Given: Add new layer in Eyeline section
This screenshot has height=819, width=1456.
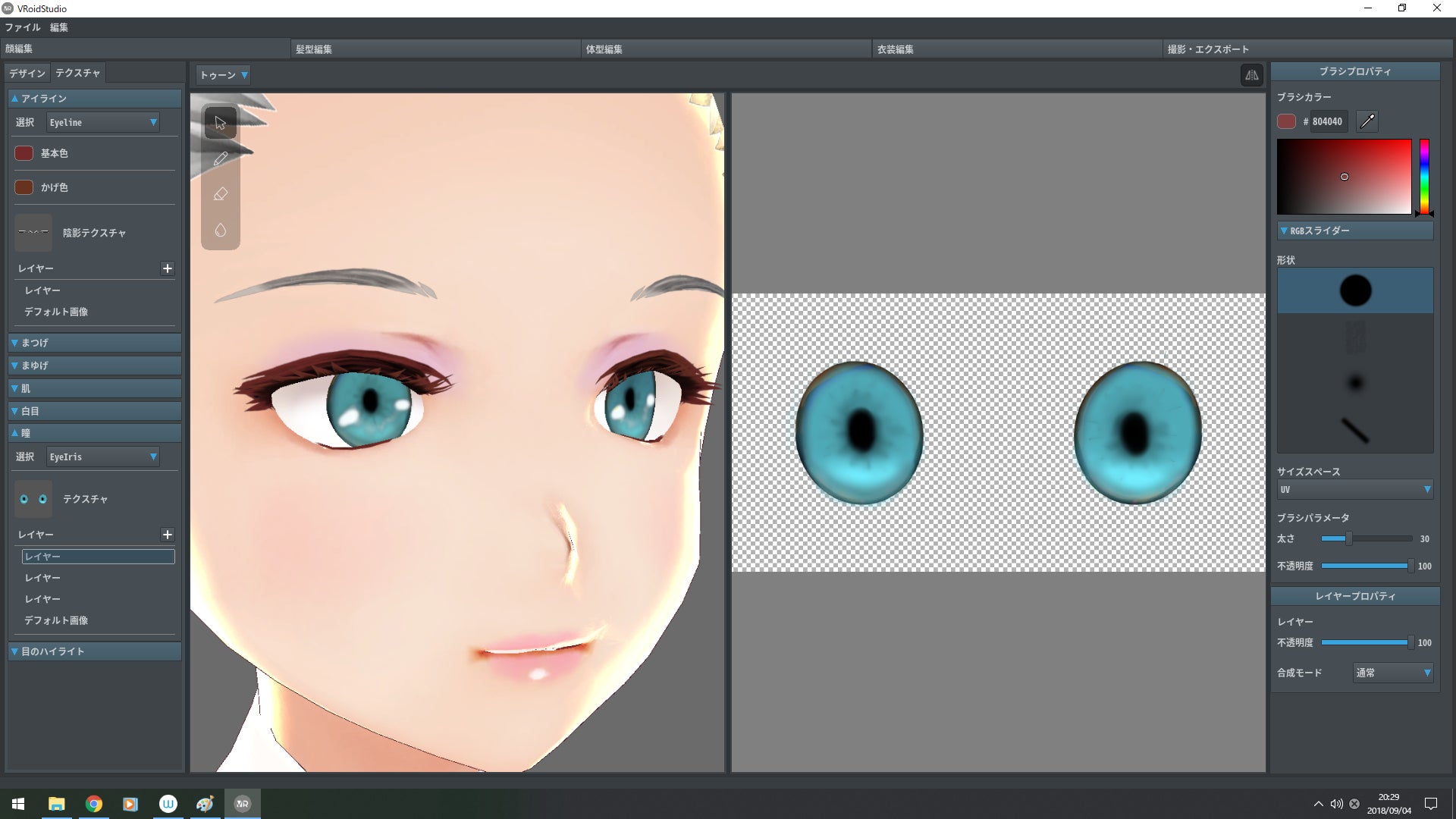Looking at the screenshot, I should (168, 268).
